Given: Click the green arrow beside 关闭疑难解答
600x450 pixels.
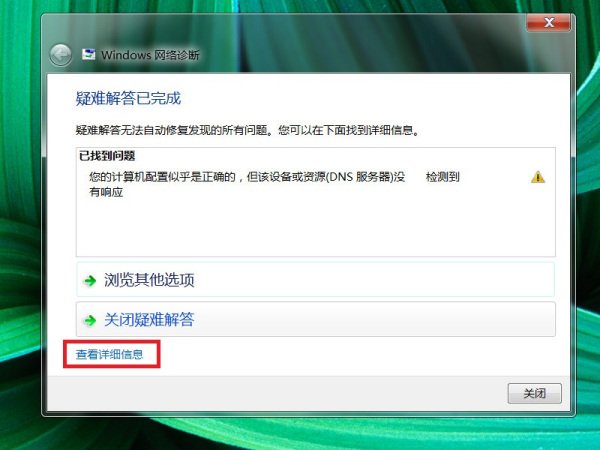Looking at the screenshot, I should (x=90, y=320).
